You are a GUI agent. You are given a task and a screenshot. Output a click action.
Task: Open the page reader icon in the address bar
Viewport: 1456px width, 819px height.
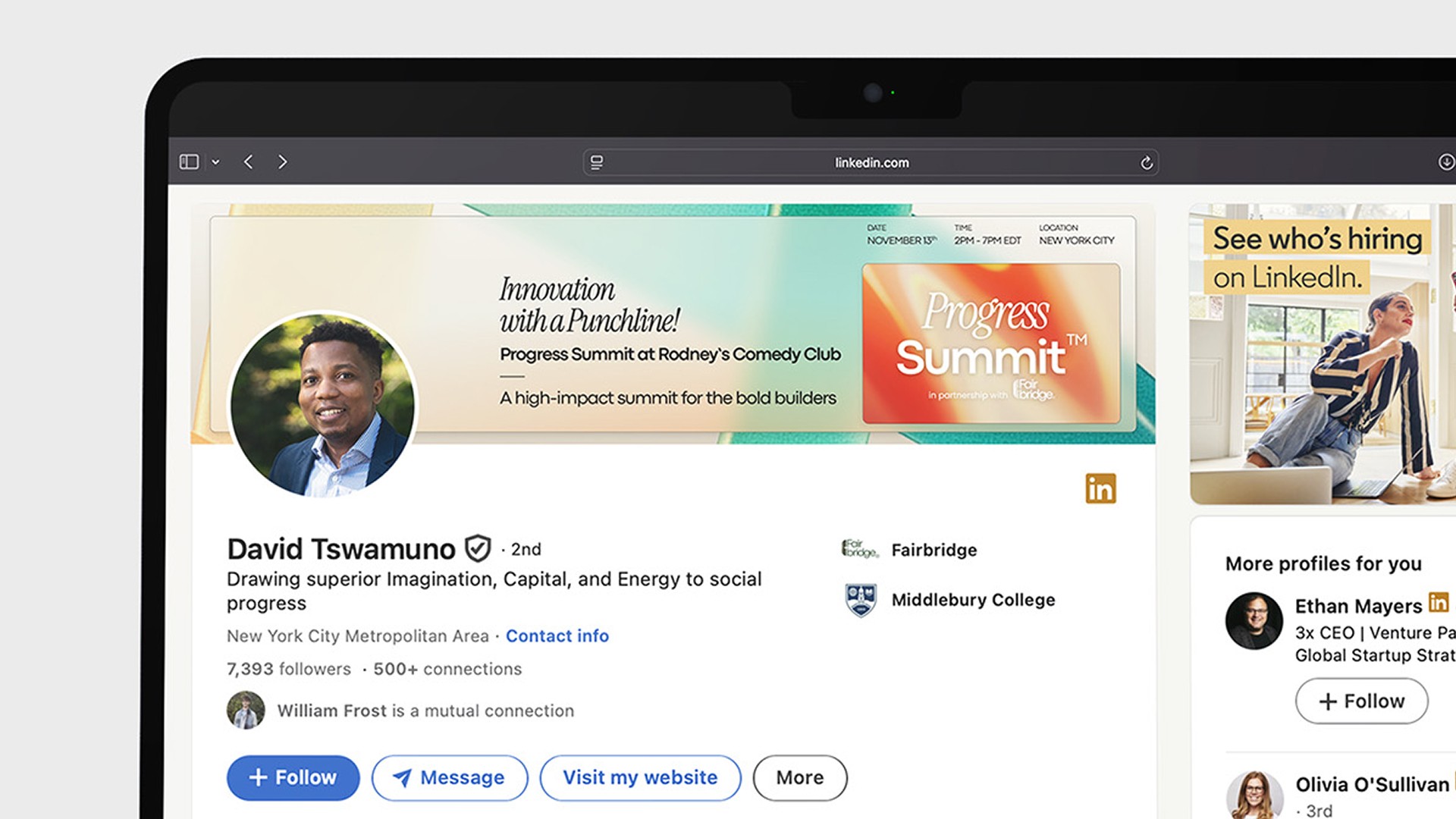click(x=597, y=162)
